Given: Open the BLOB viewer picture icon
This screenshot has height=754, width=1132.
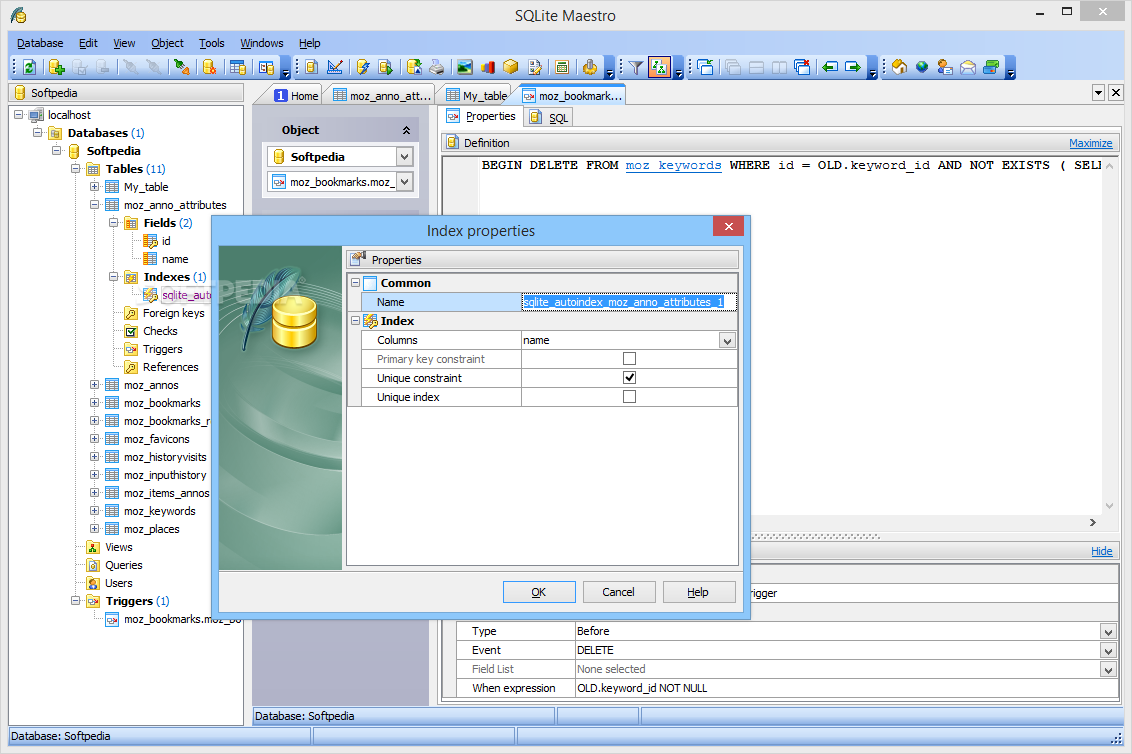Looking at the screenshot, I should click(x=465, y=67).
